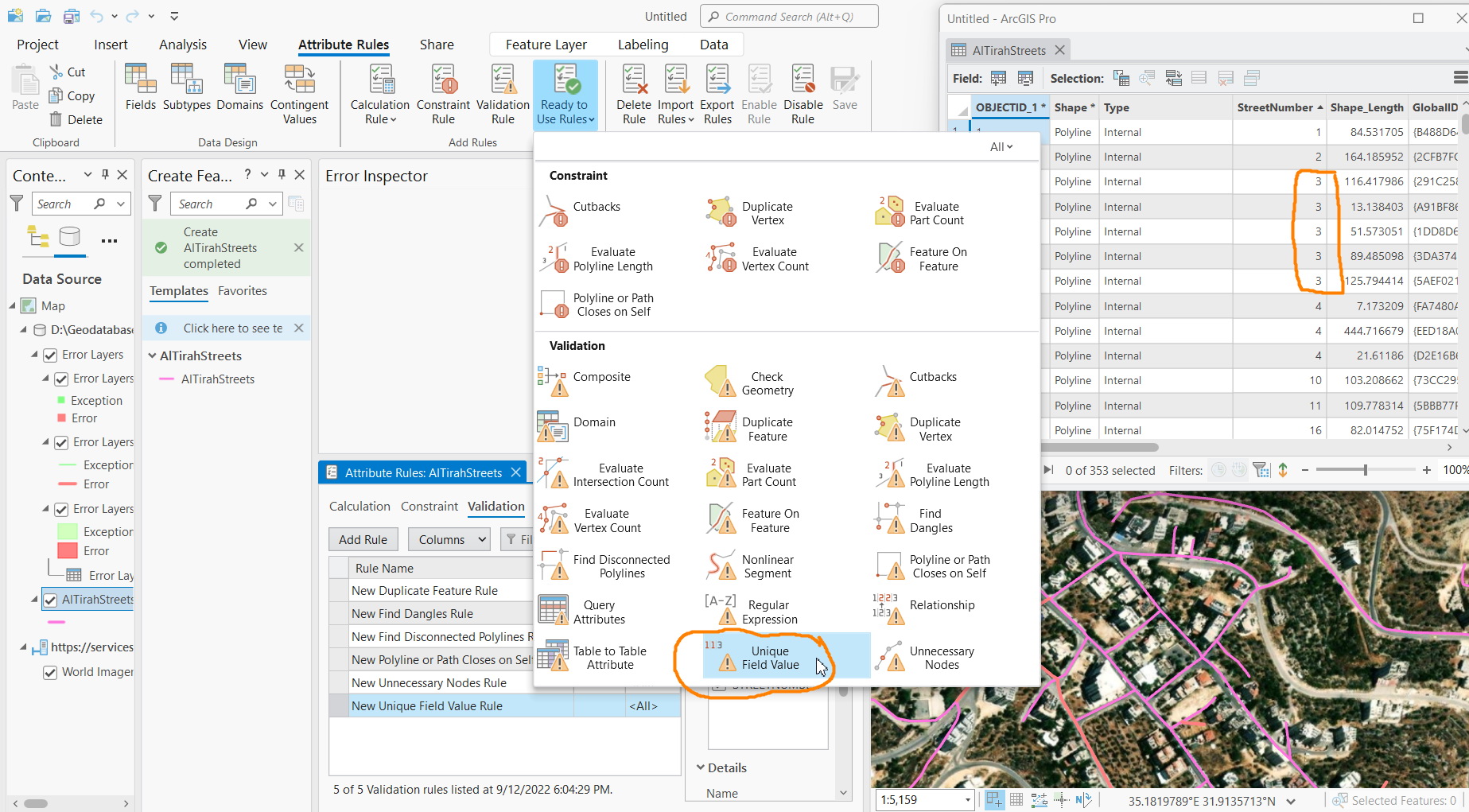Click the Contents pane search box
This screenshot has width=1469, height=812.
[80, 204]
